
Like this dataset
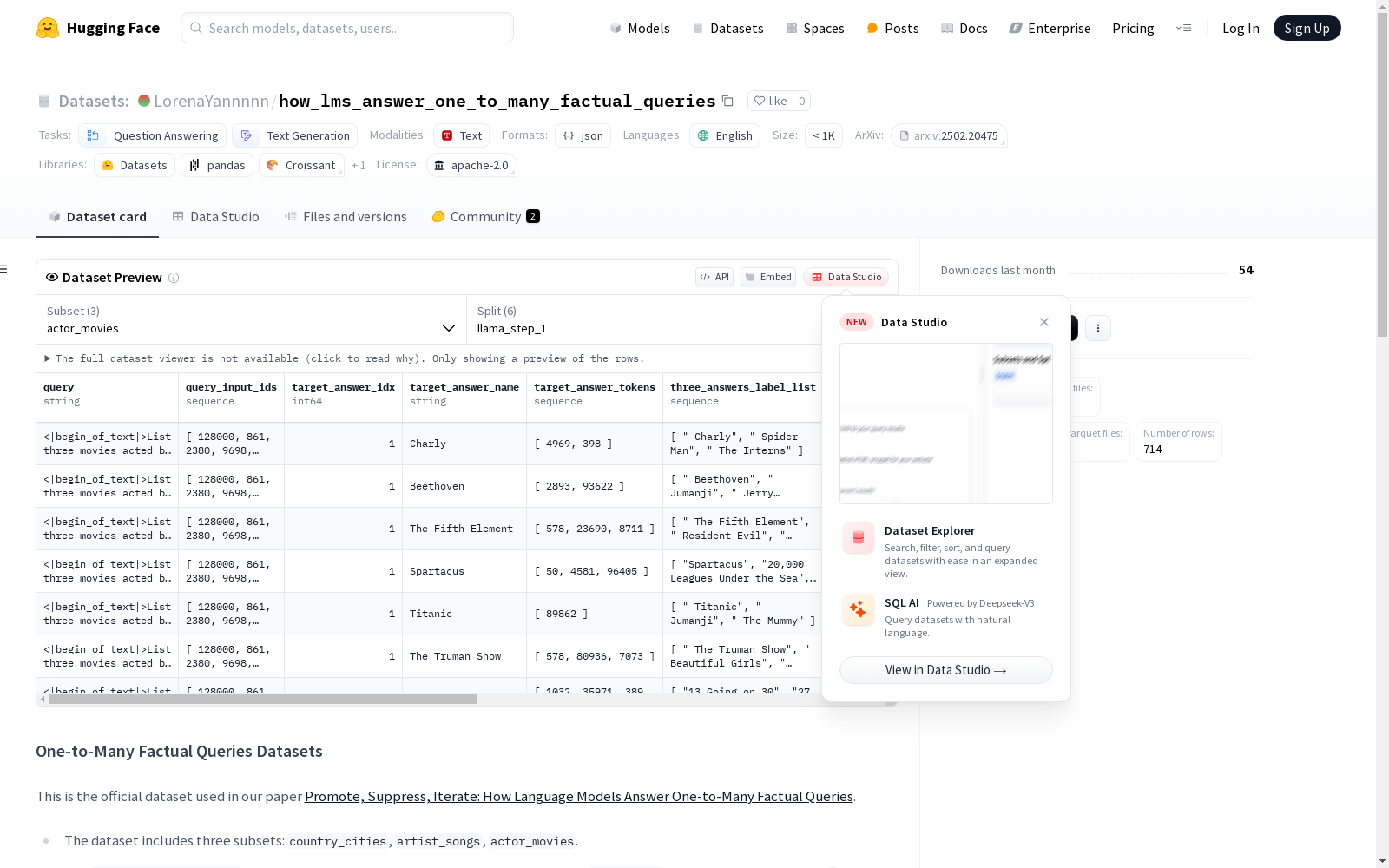[770, 101]
